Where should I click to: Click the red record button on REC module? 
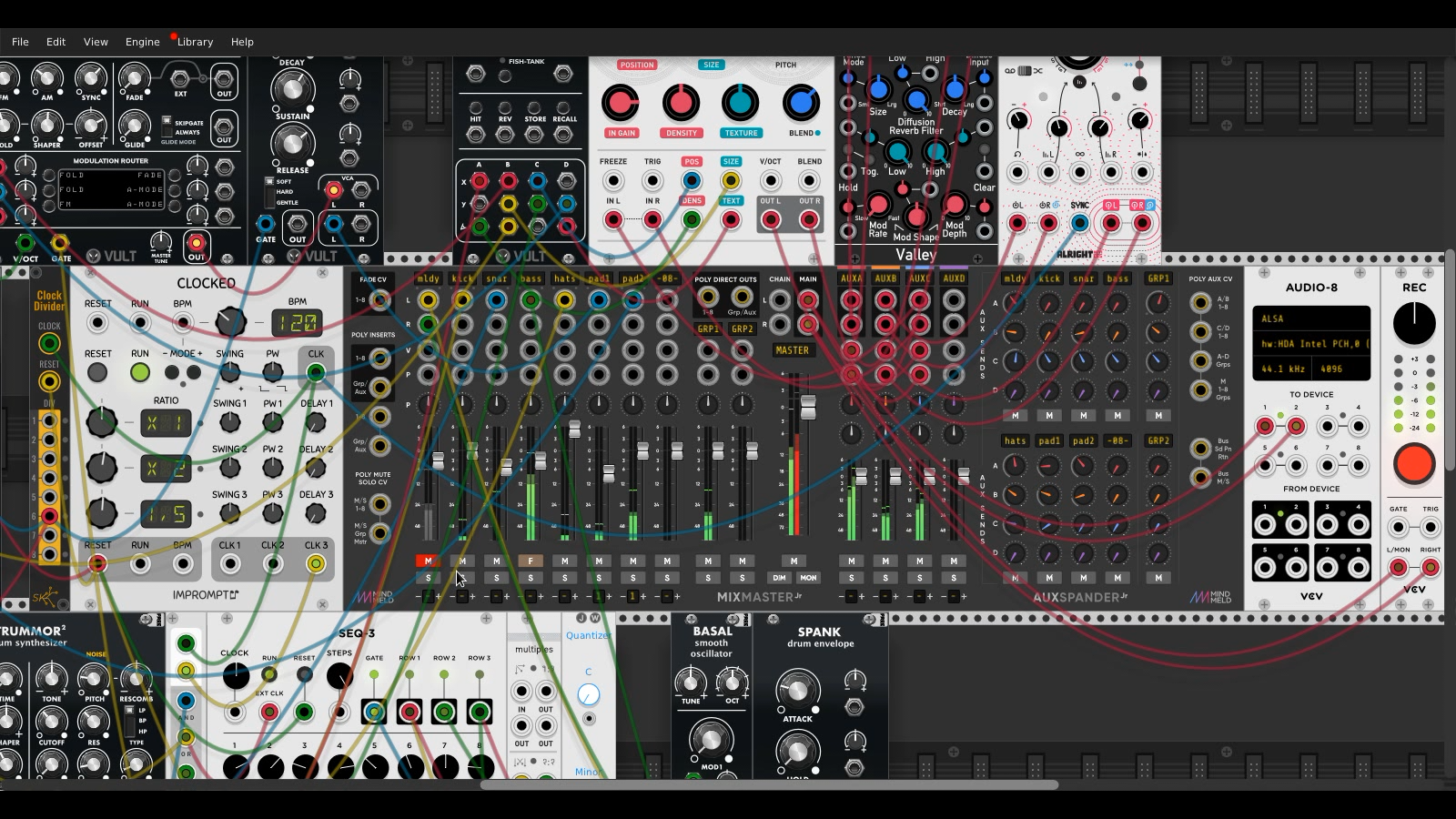pyautogui.click(x=1414, y=463)
